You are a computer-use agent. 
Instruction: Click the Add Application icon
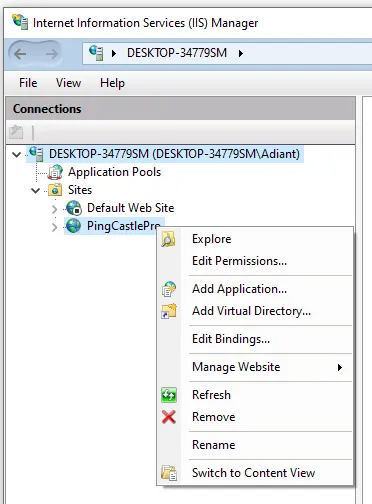pyautogui.click(x=169, y=289)
